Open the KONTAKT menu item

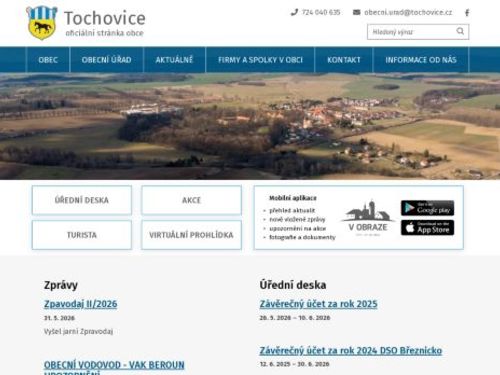pos(344,60)
